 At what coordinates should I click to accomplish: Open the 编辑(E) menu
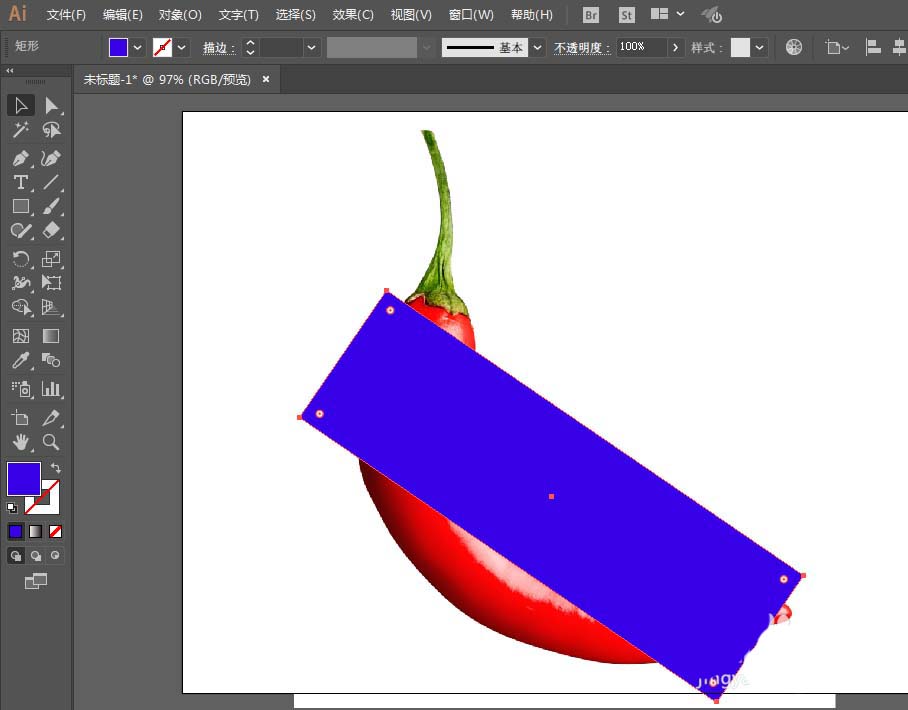point(123,14)
